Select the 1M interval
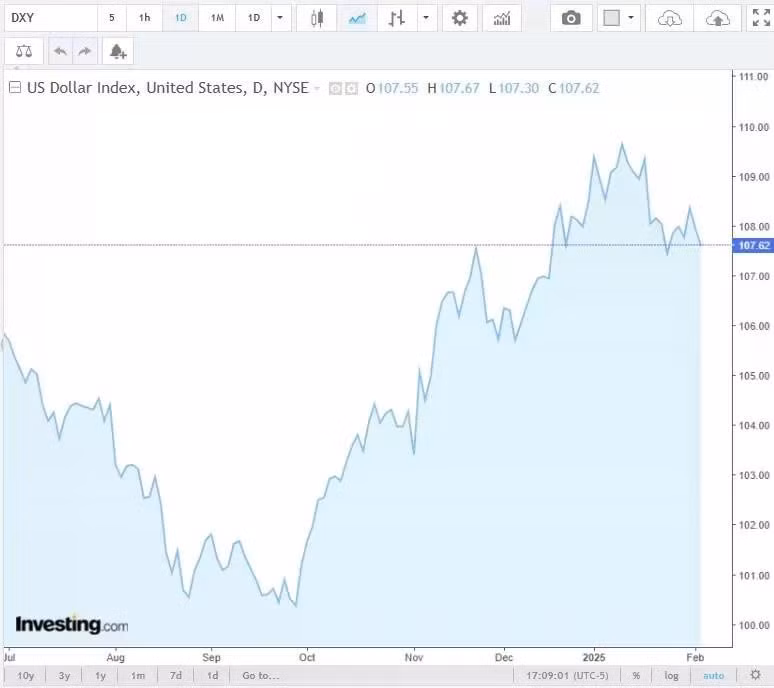 pos(217,18)
